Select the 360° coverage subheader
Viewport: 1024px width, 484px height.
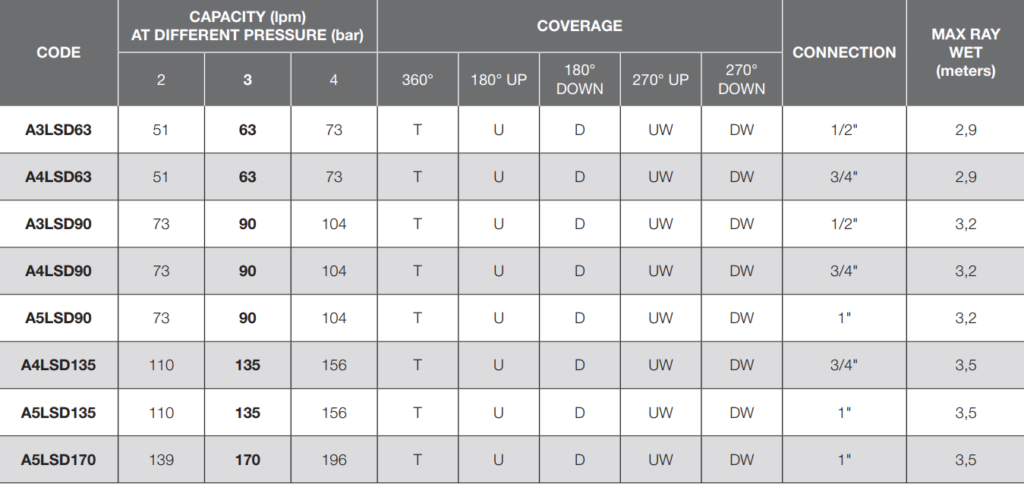tap(417, 79)
